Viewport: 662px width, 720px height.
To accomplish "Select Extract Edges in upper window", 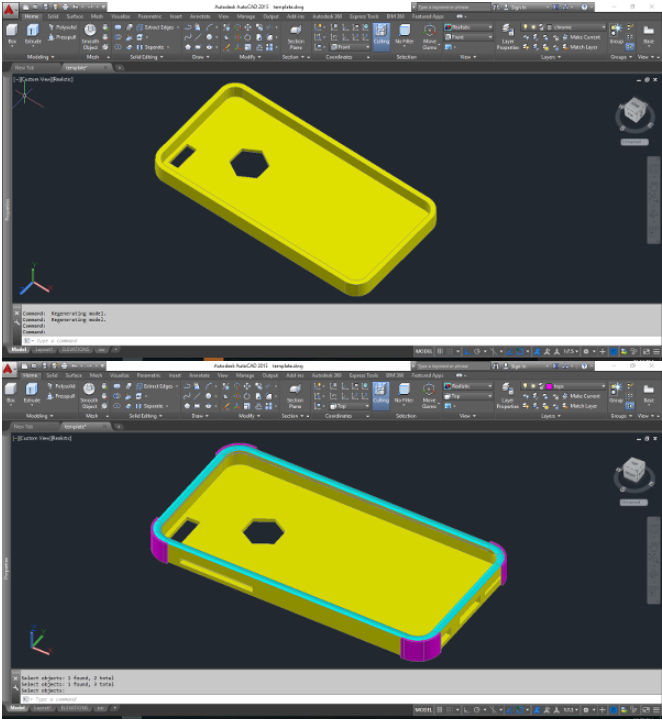I will (x=157, y=27).
